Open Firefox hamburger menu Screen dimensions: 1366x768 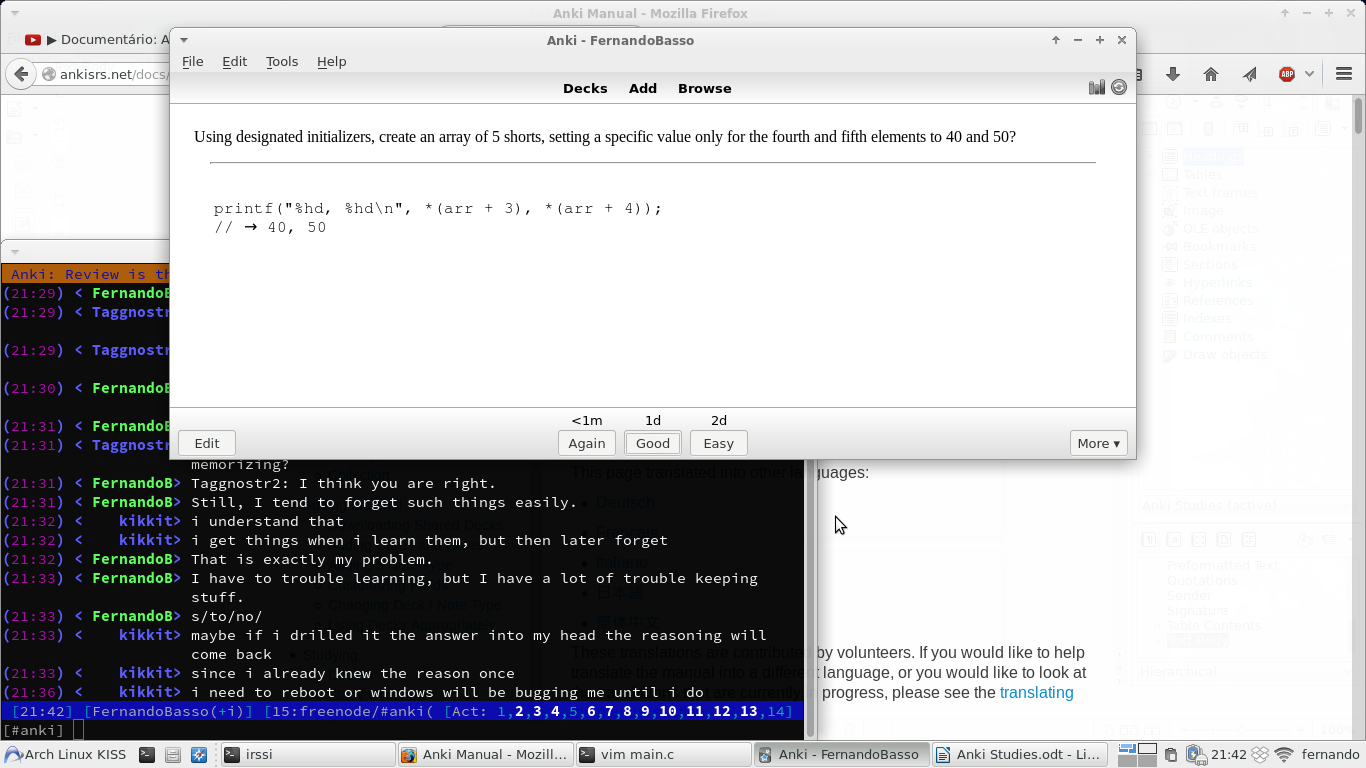coord(1343,74)
